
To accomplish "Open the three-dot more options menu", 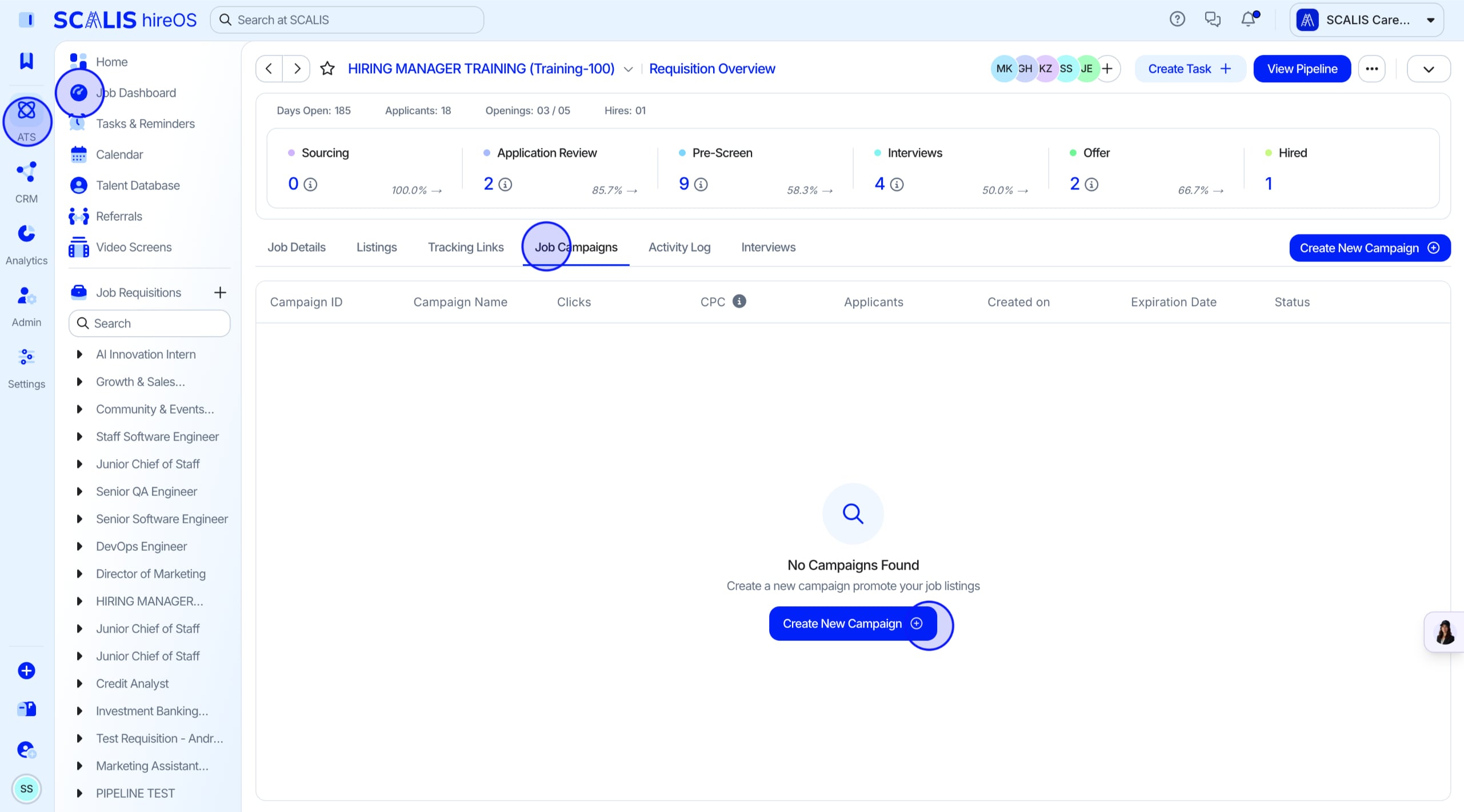I will coord(1372,69).
